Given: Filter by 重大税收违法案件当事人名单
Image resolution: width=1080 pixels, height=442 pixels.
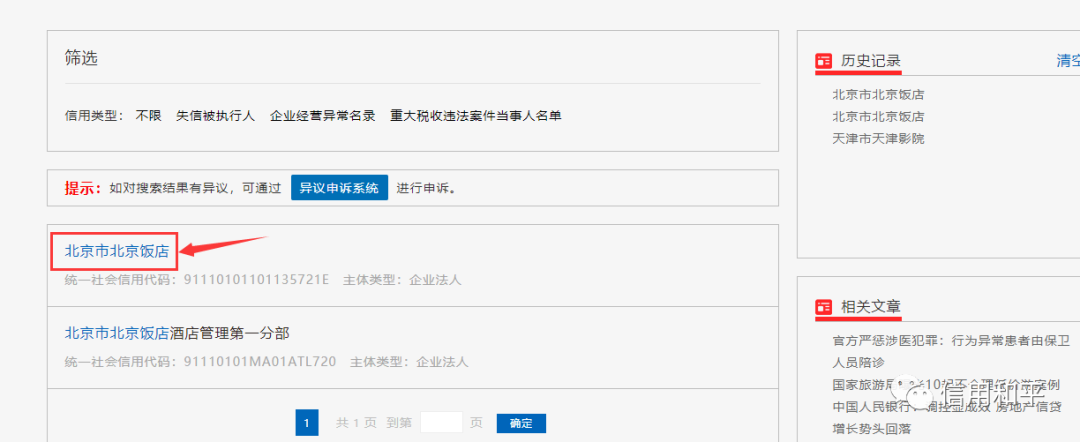Looking at the screenshot, I should [x=476, y=116].
